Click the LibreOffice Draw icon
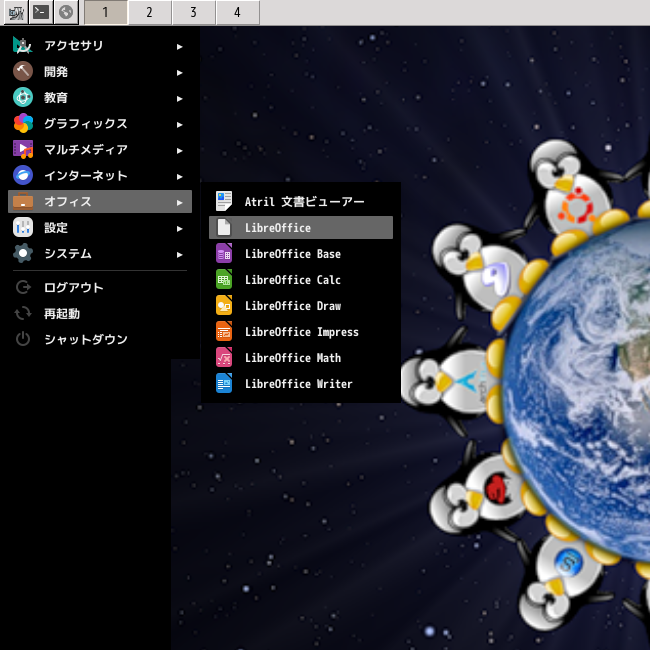 tap(224, 306)
